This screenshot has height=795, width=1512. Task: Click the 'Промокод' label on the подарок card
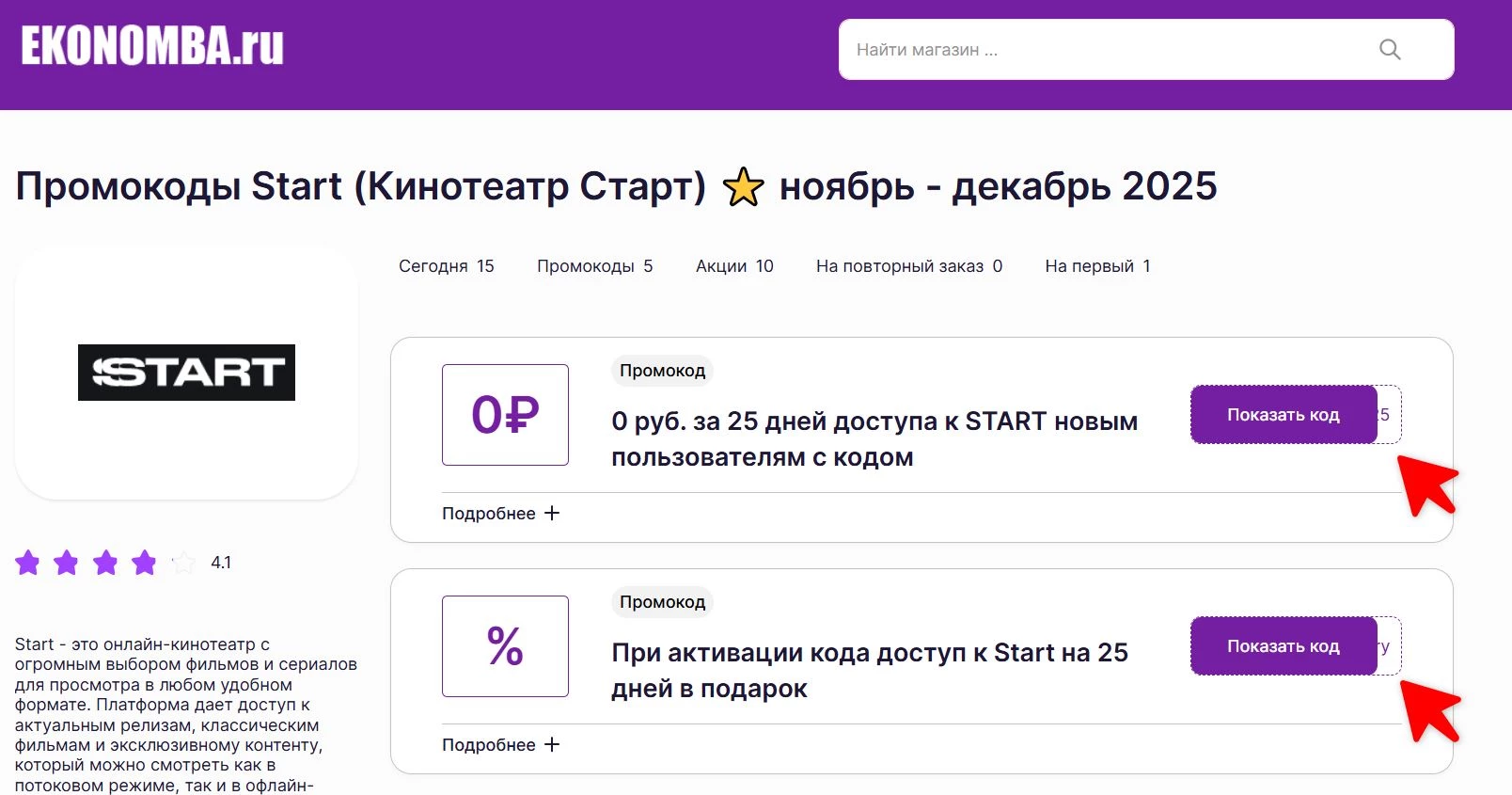[662, 602]
